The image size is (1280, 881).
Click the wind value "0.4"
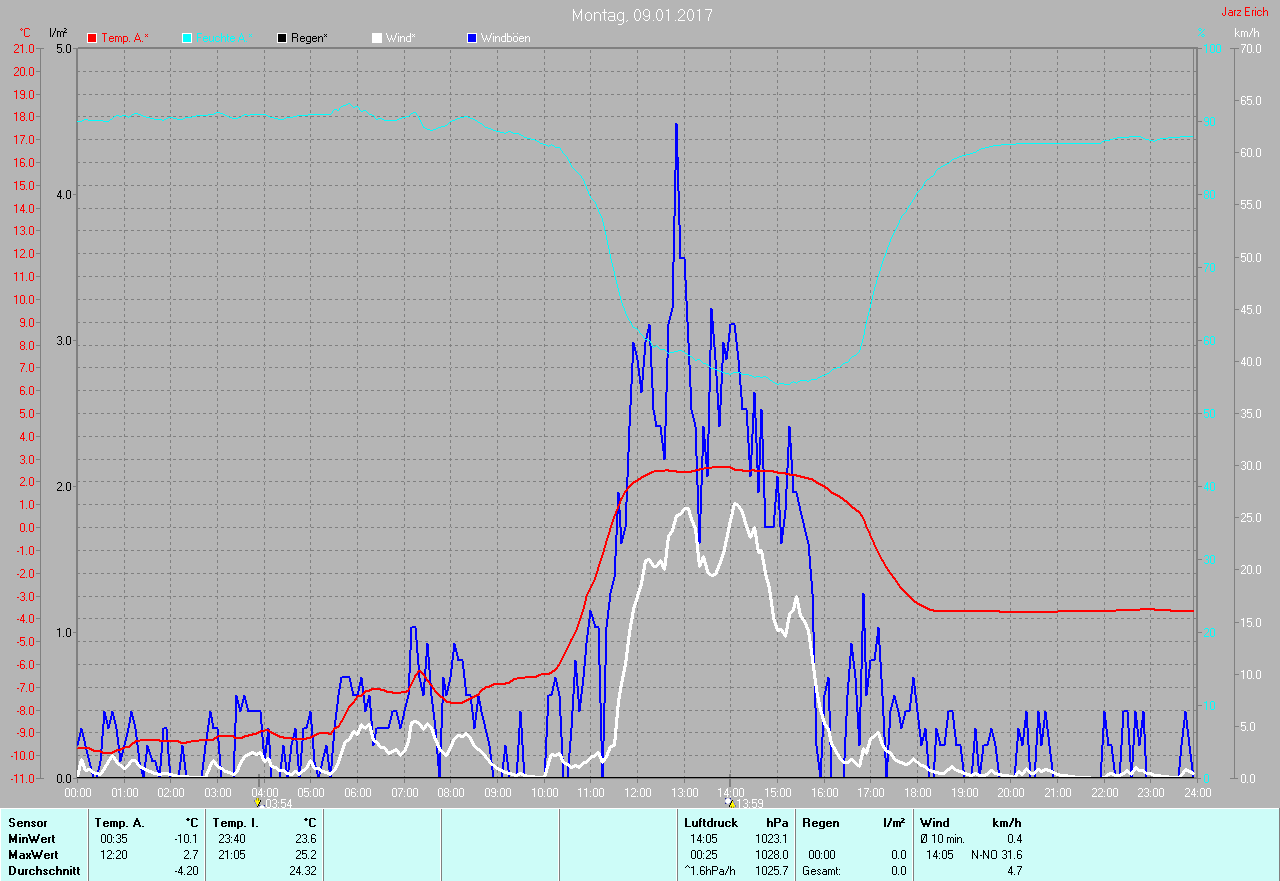1014,839
